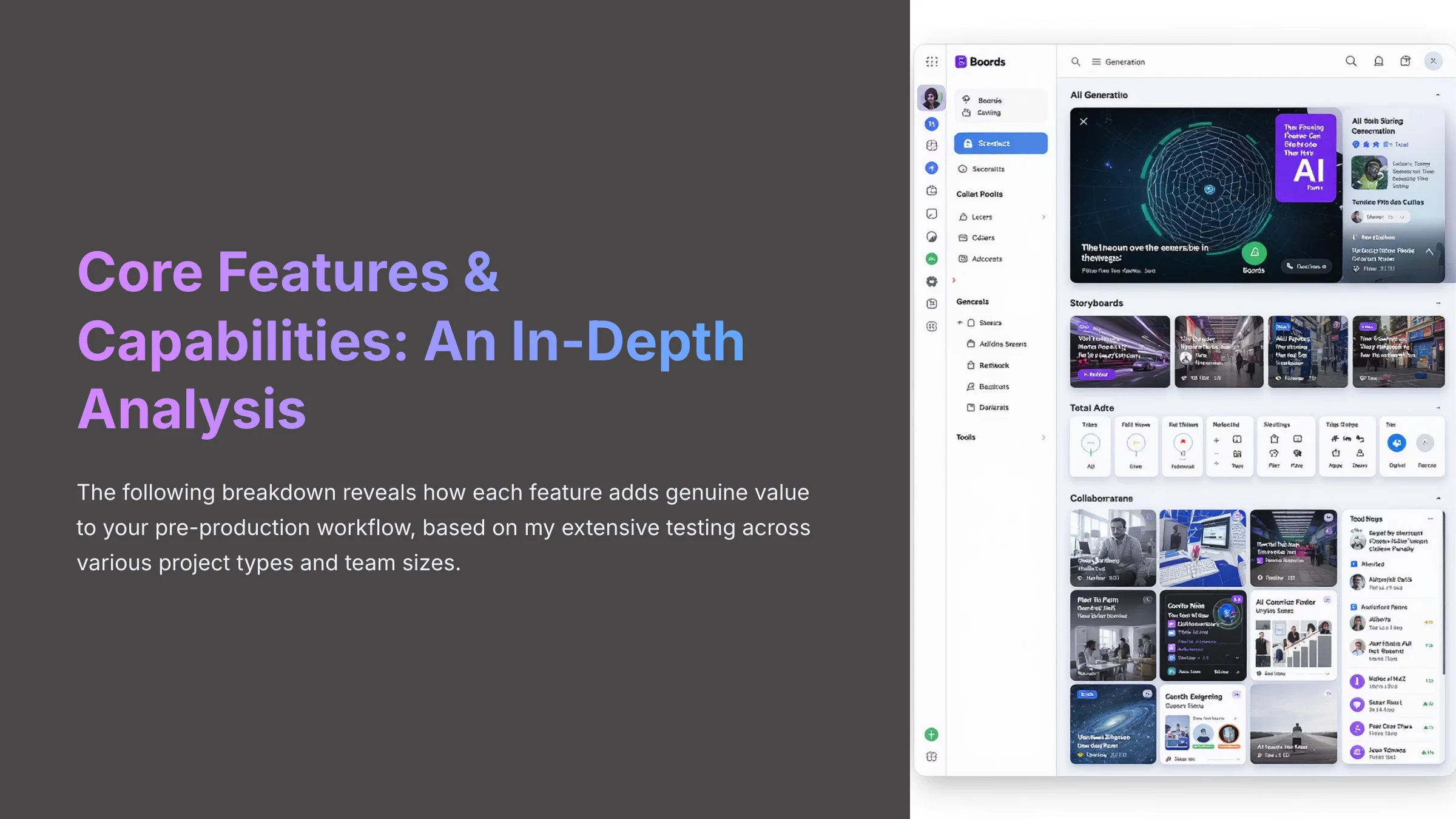Image resolution: width=1456 pixels, height=819 pixels.
Task: Click the Boords logo
Action: click(x=980, y=61)
